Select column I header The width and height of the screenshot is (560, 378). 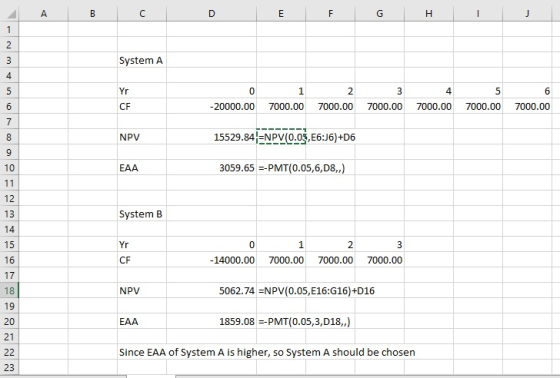[x=478, y=14]
